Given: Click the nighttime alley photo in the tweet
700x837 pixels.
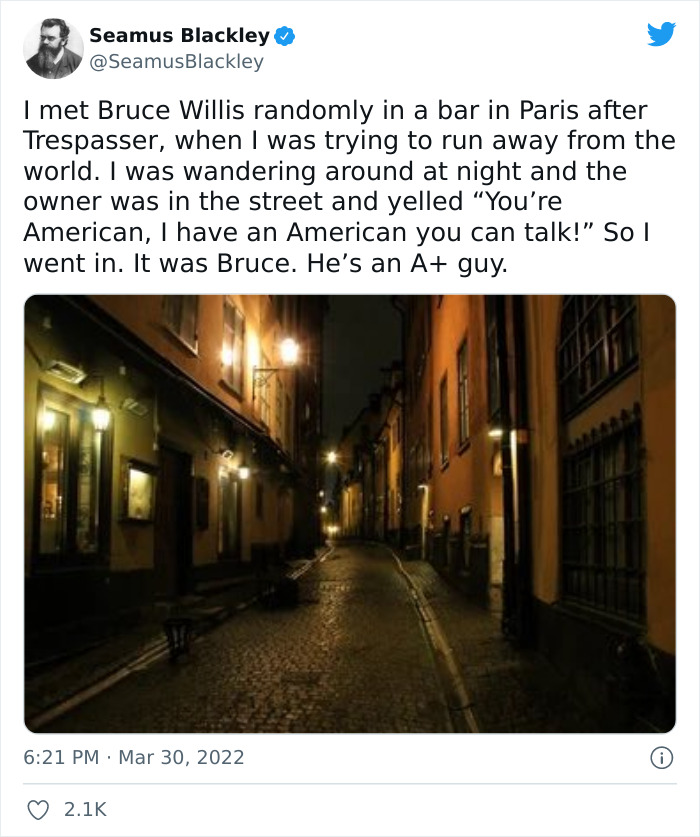Looking at the screenshot, I should [350, 510].
